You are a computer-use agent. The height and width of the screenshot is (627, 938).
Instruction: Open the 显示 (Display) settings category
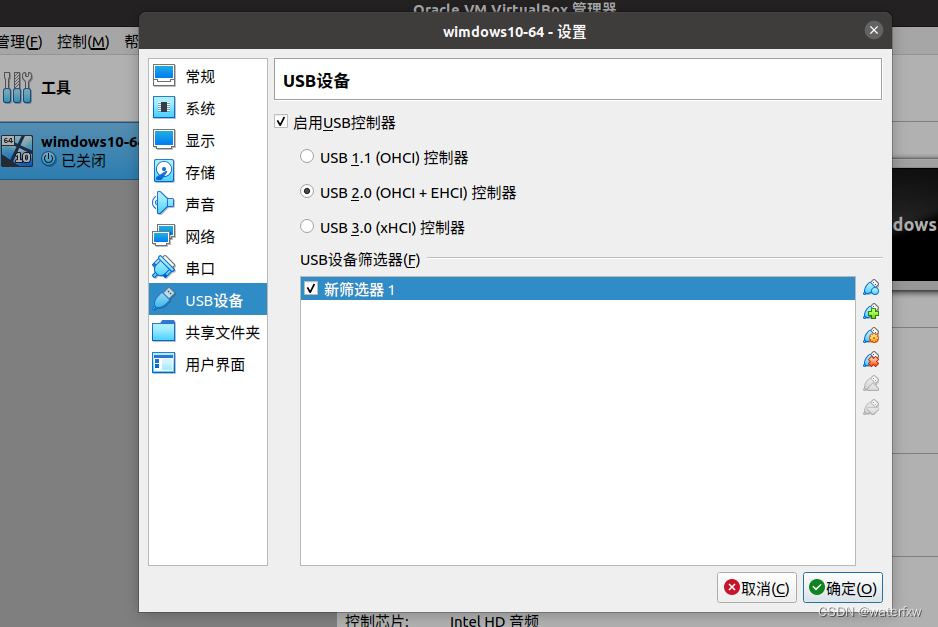pyautogui.click(x=207, y=141)
